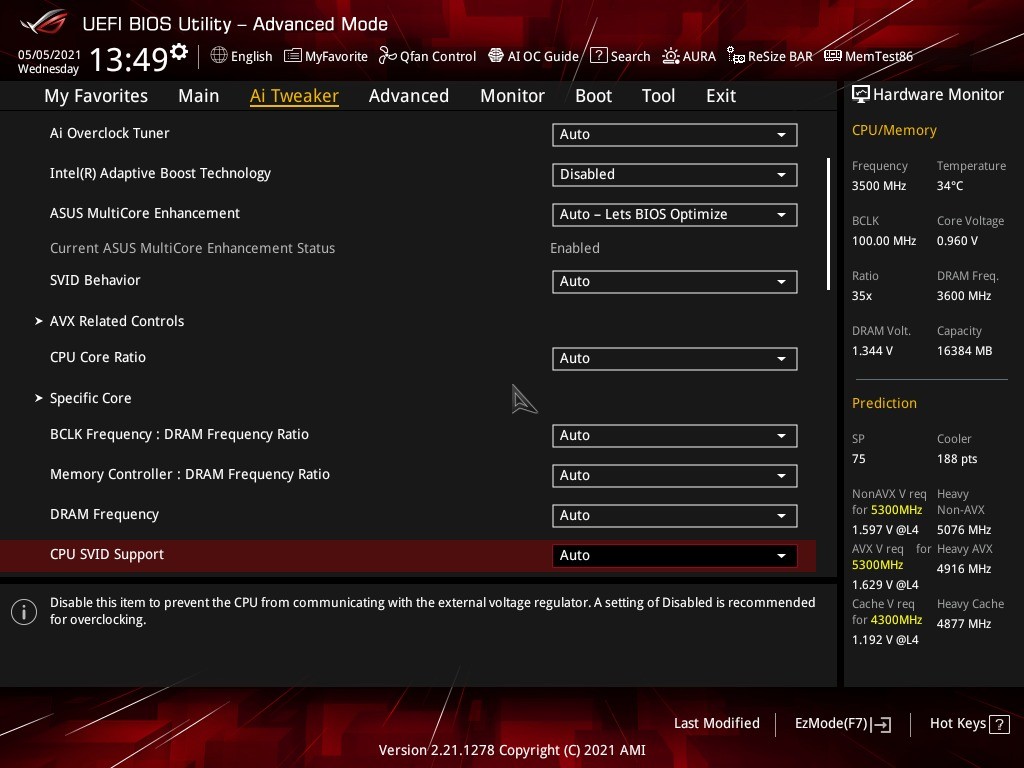Expand the AVX Related Controls submenu
Screen dimensions: 1024x768
pyautogui.click(x=117, y=321)
